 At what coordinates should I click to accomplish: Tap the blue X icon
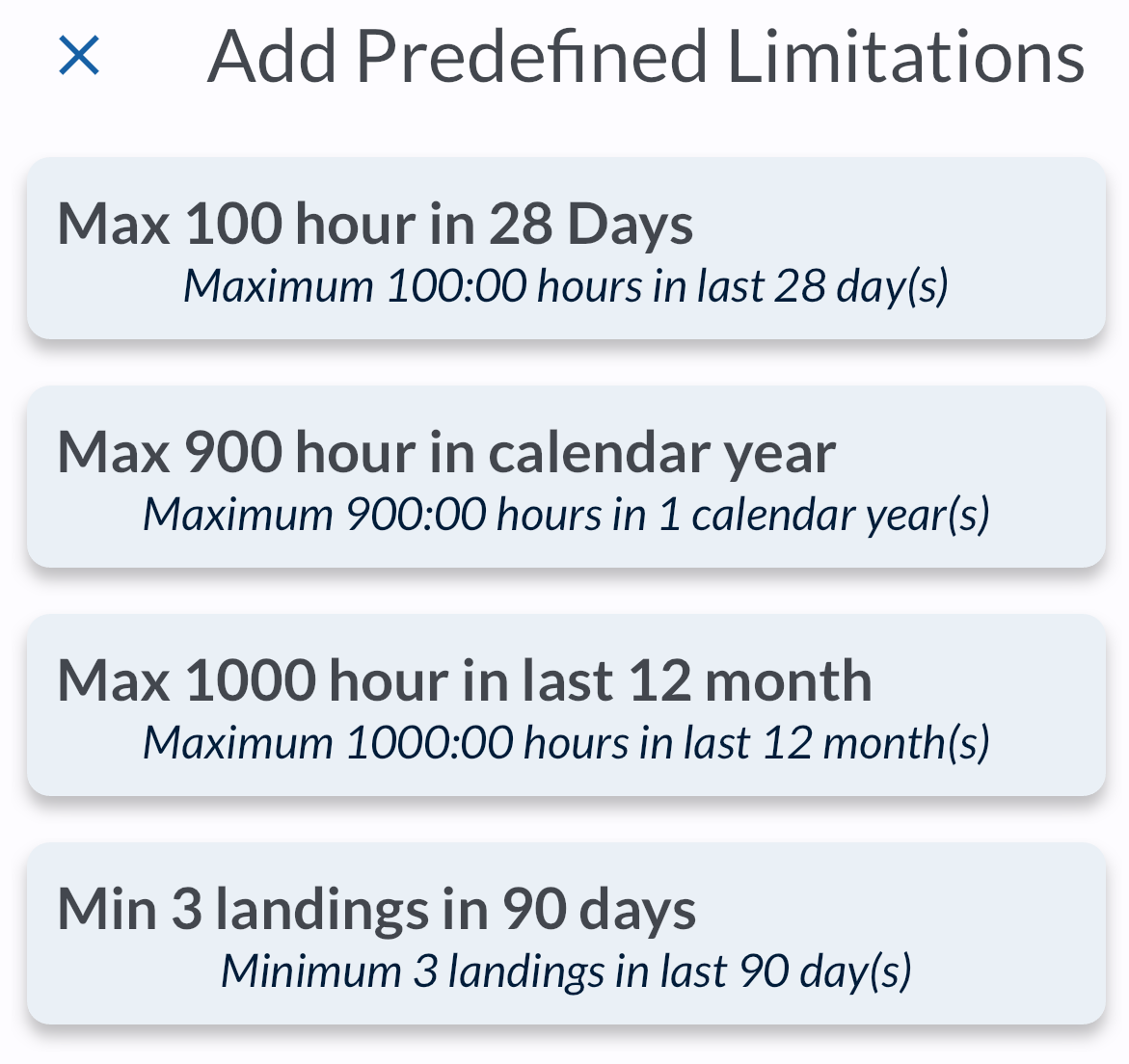79,56
